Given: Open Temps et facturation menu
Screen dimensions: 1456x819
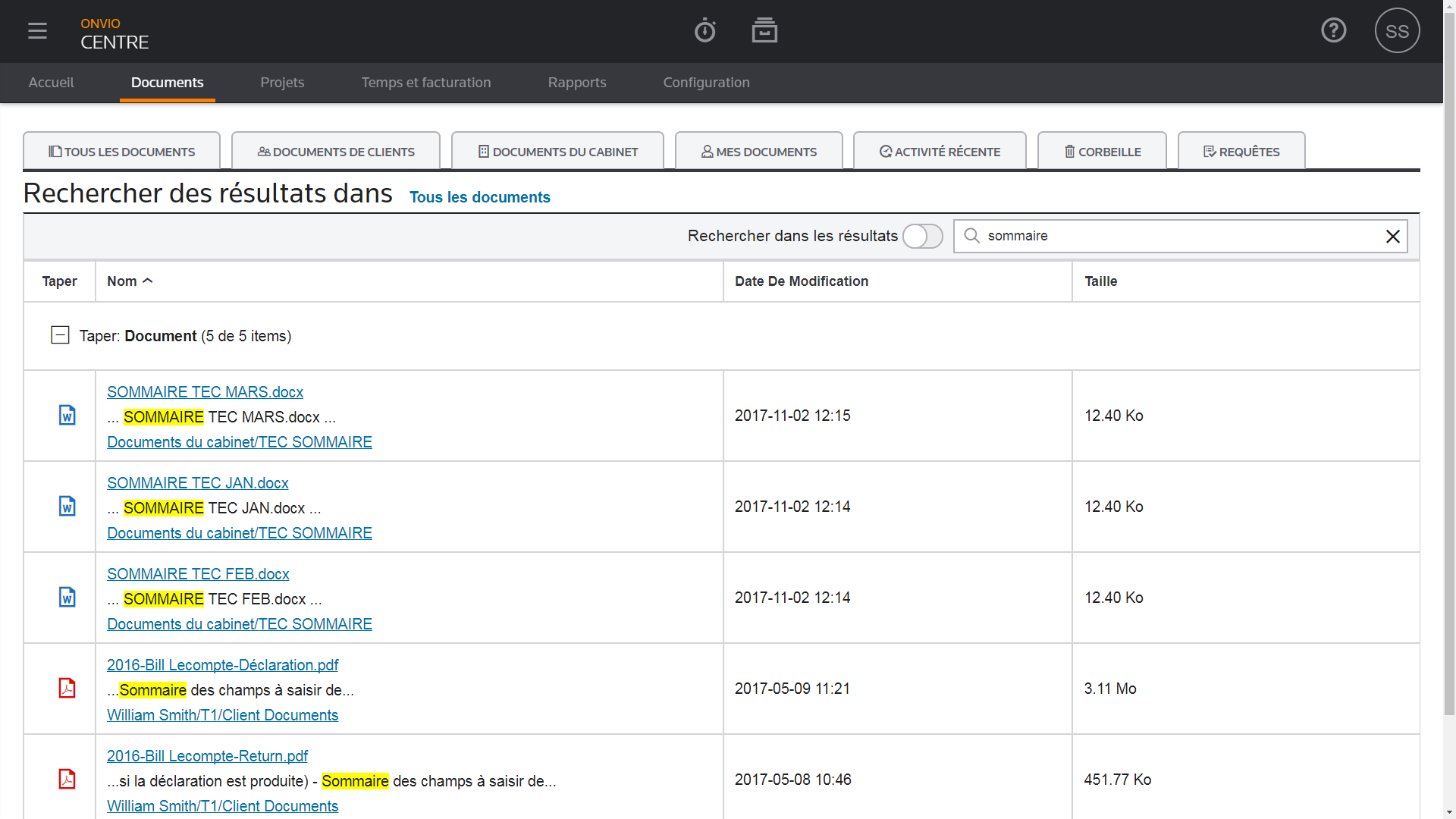Looking at the screenshot, I should tap(426, 83).
